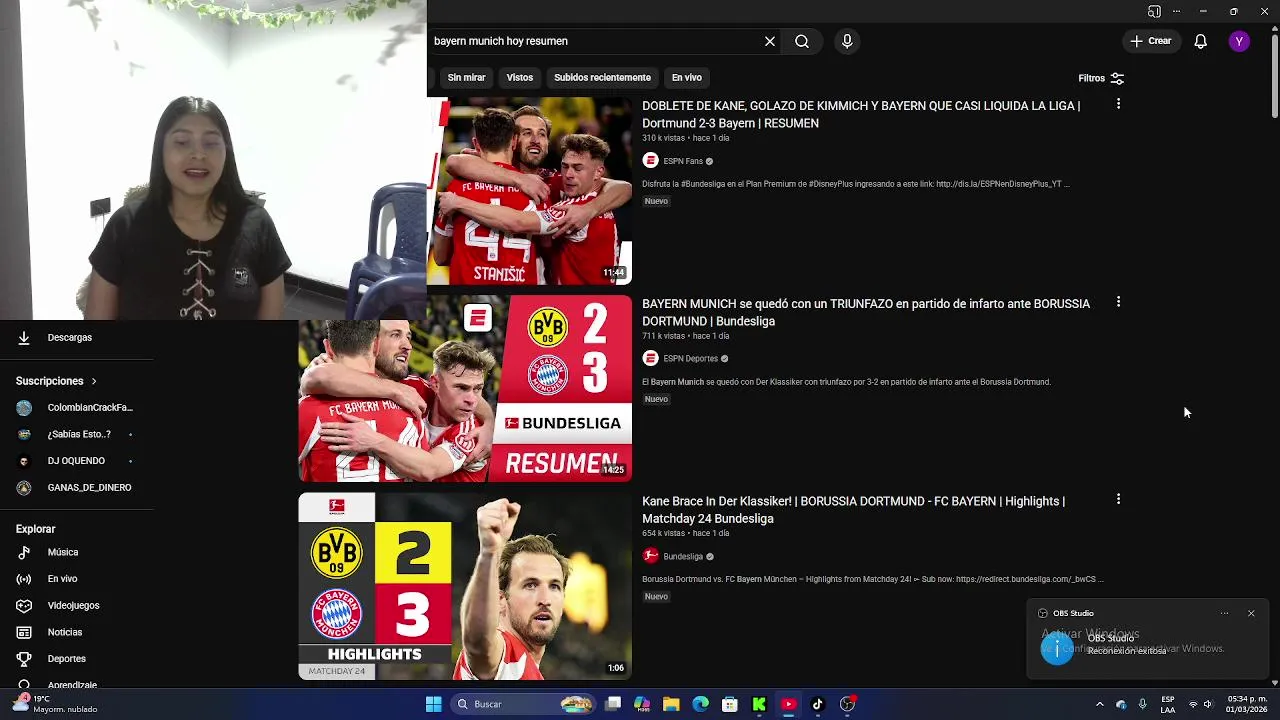
Task: Open Kane Brace In Der Klassiker title
Action: (853, 510)
